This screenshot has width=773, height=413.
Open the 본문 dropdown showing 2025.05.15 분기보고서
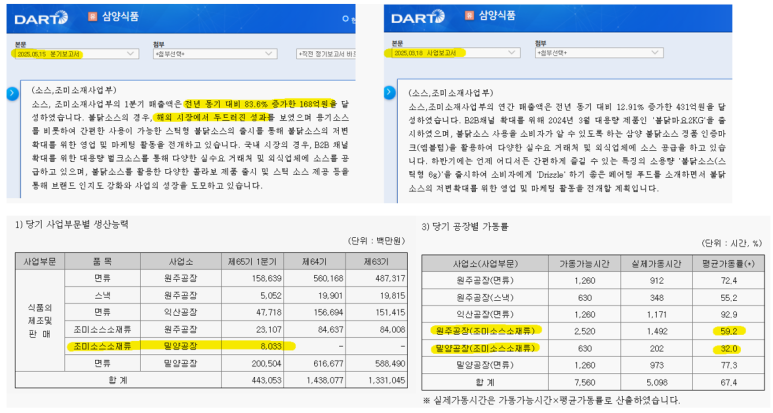point(75,54)
